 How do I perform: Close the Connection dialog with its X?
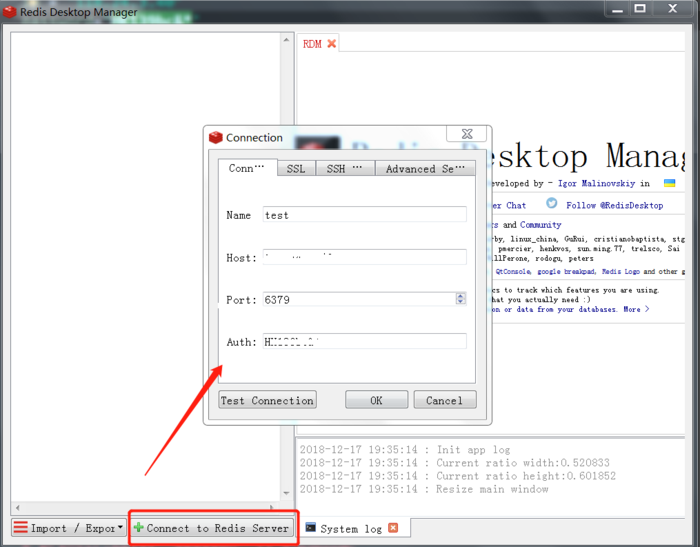(467, 134)
